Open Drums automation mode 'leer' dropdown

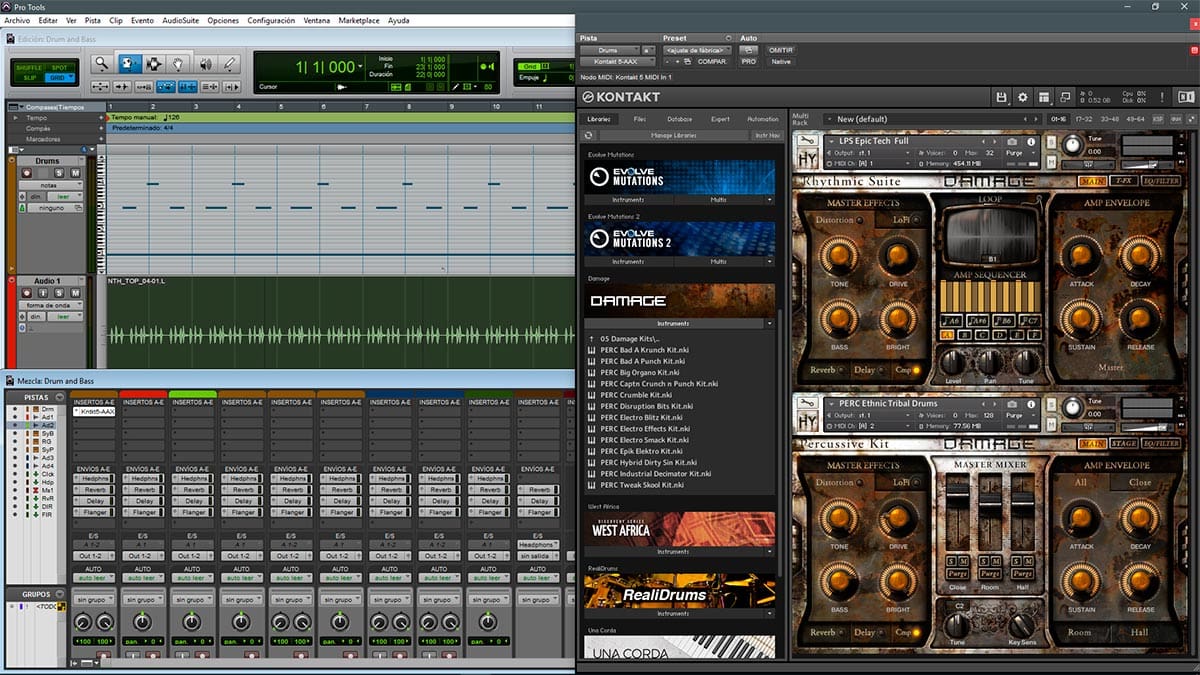(x=64, y=196)
